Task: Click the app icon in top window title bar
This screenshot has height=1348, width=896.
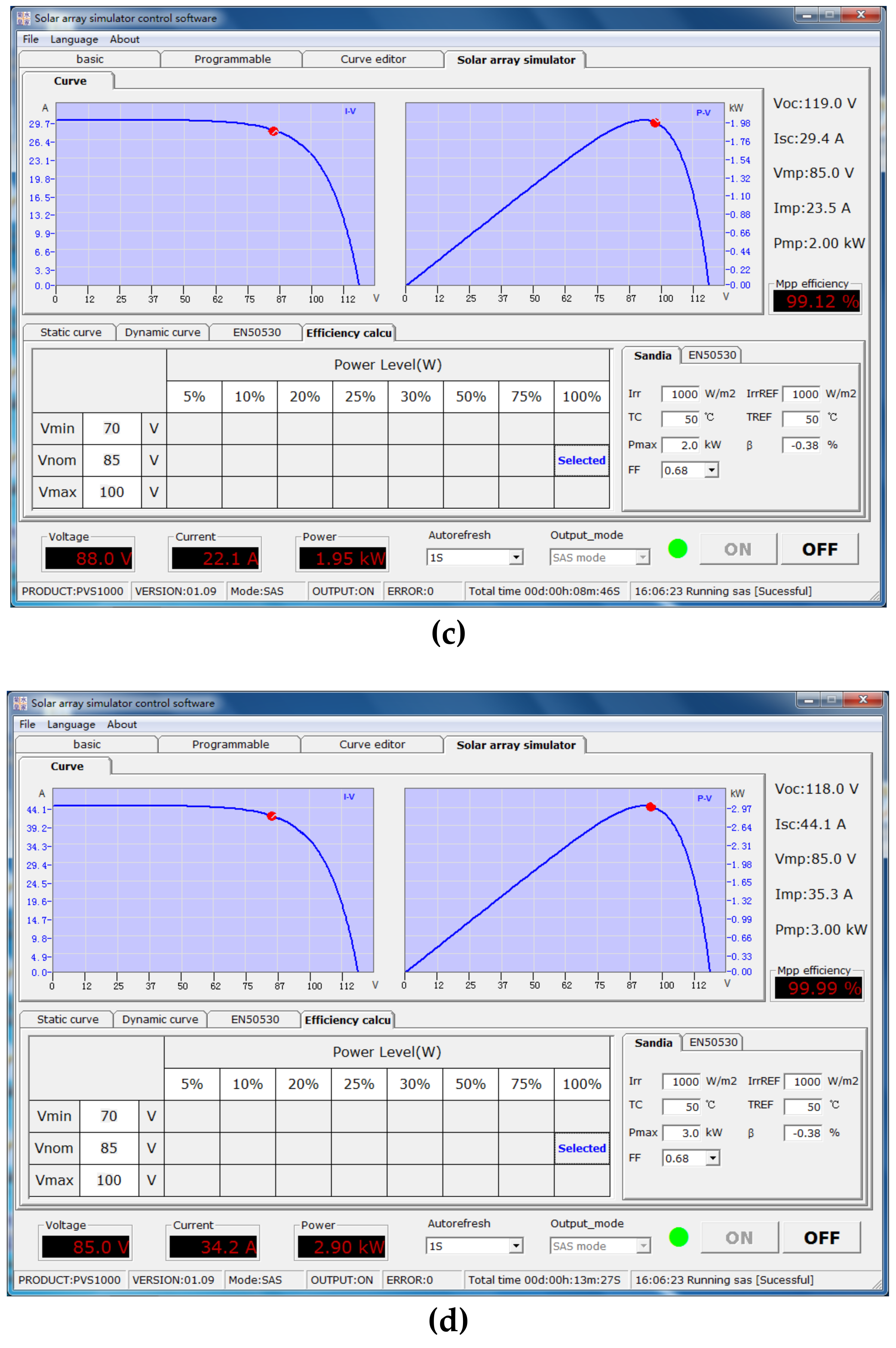Action: pos(24,18)
